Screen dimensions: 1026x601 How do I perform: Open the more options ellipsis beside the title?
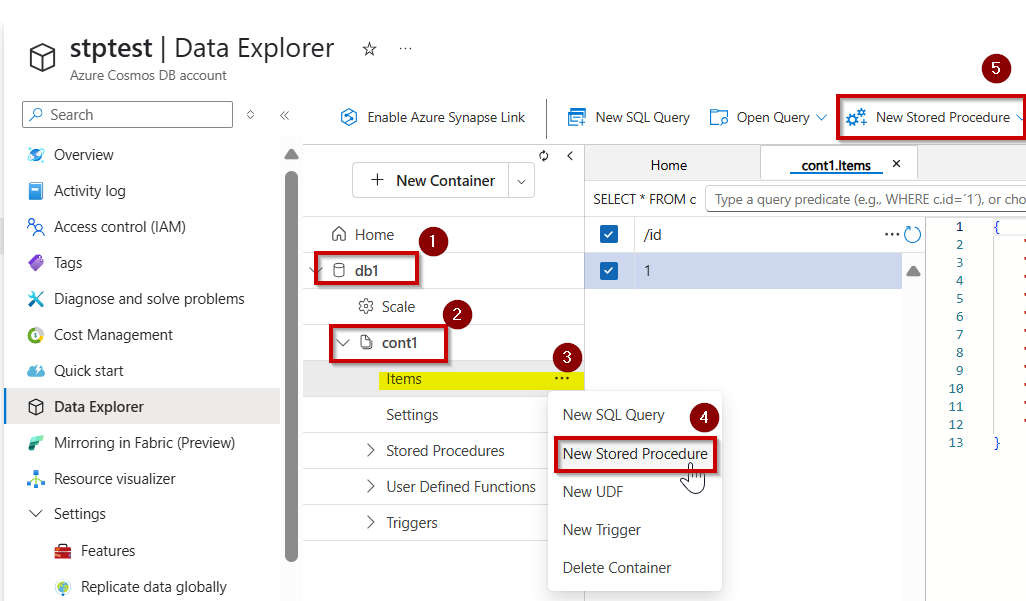[406, 48]
